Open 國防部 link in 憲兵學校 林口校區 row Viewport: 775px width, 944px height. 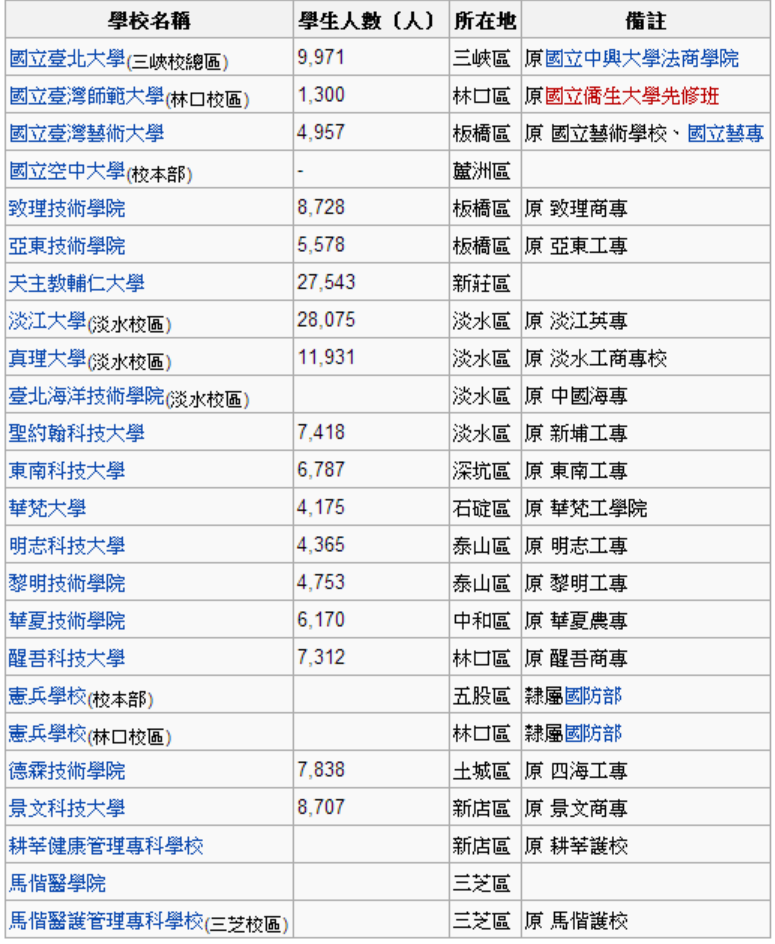pyautogui.click(x=593, y=733)
